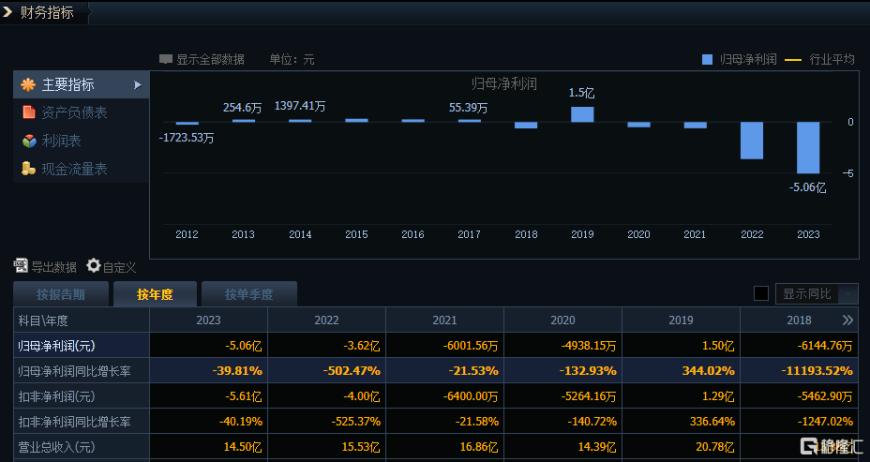
Task: Expand the 主要指标 arrow
Action: (x=138, y=85)
